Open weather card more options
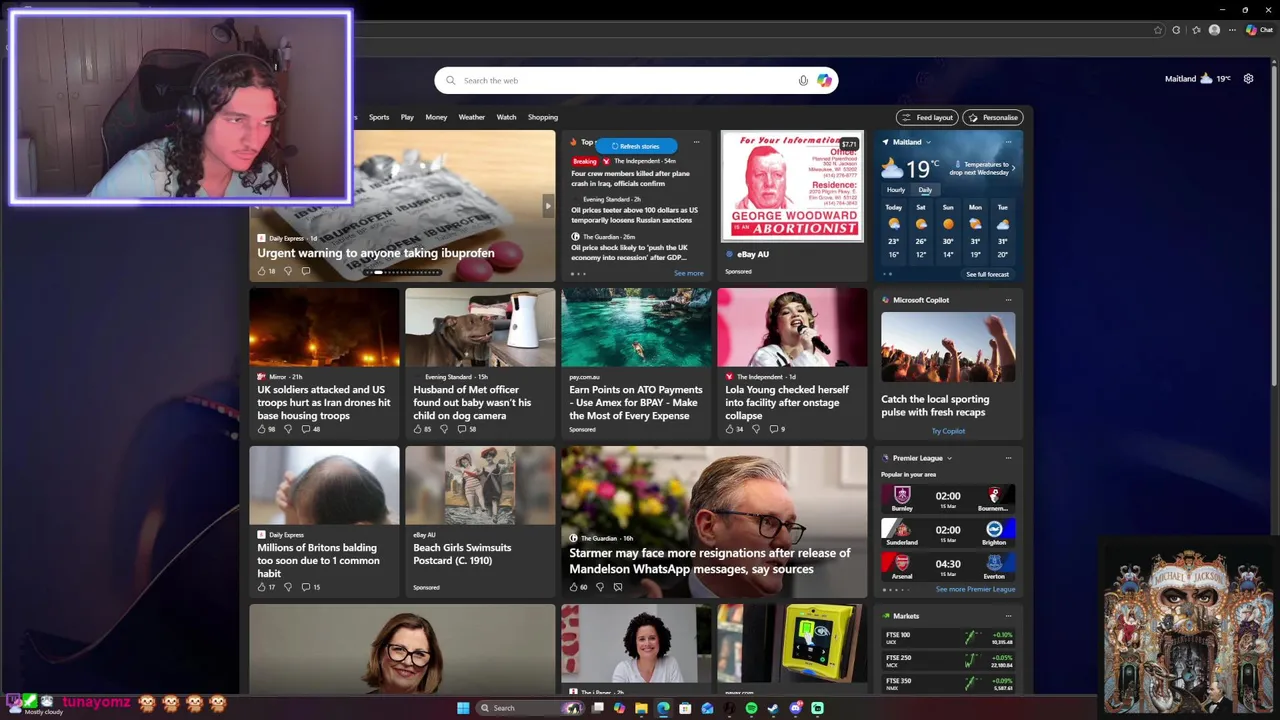 coord(1008,142)
